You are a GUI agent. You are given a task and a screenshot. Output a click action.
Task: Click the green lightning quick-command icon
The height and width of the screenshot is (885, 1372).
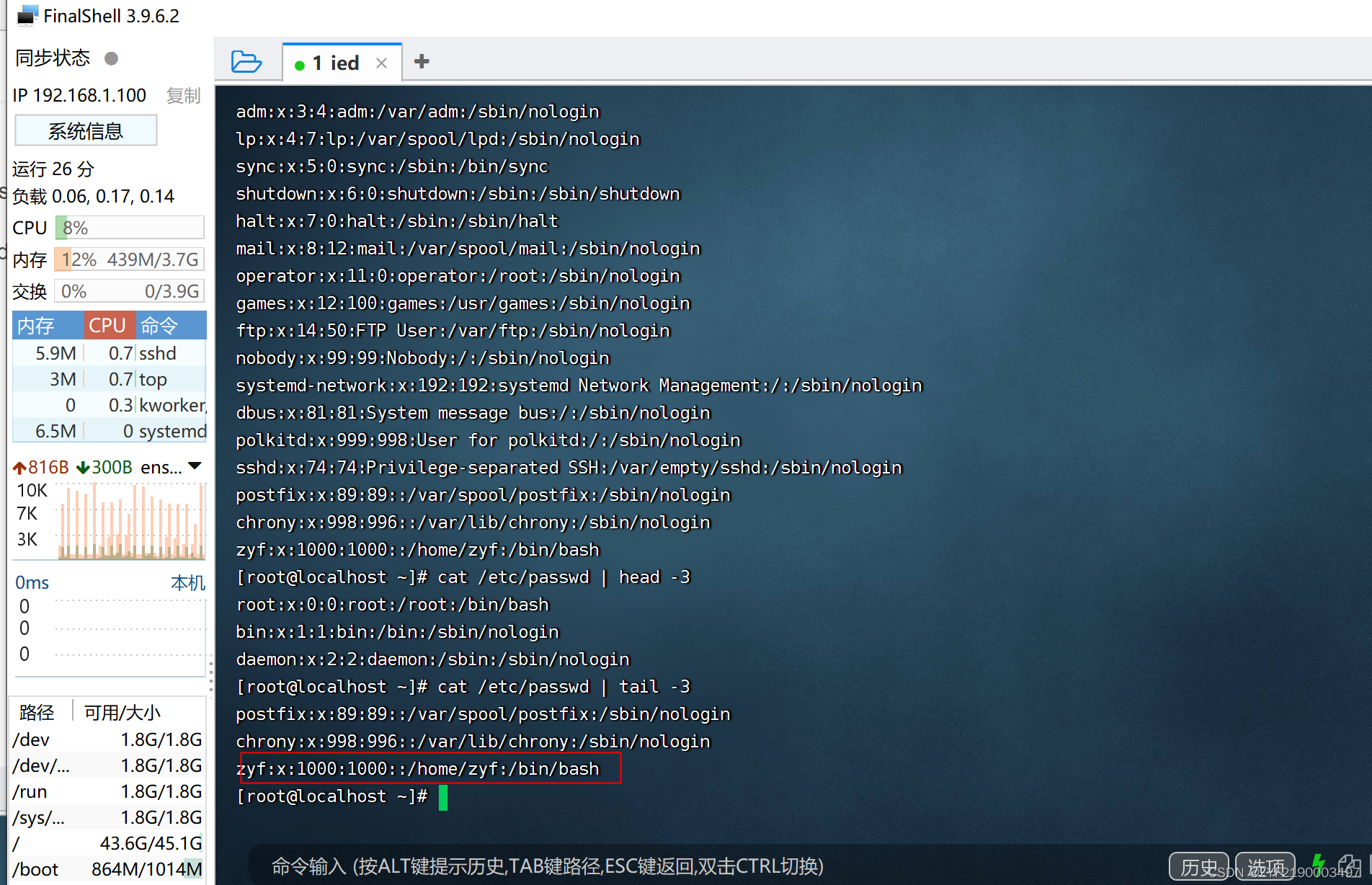point(1318,863)
